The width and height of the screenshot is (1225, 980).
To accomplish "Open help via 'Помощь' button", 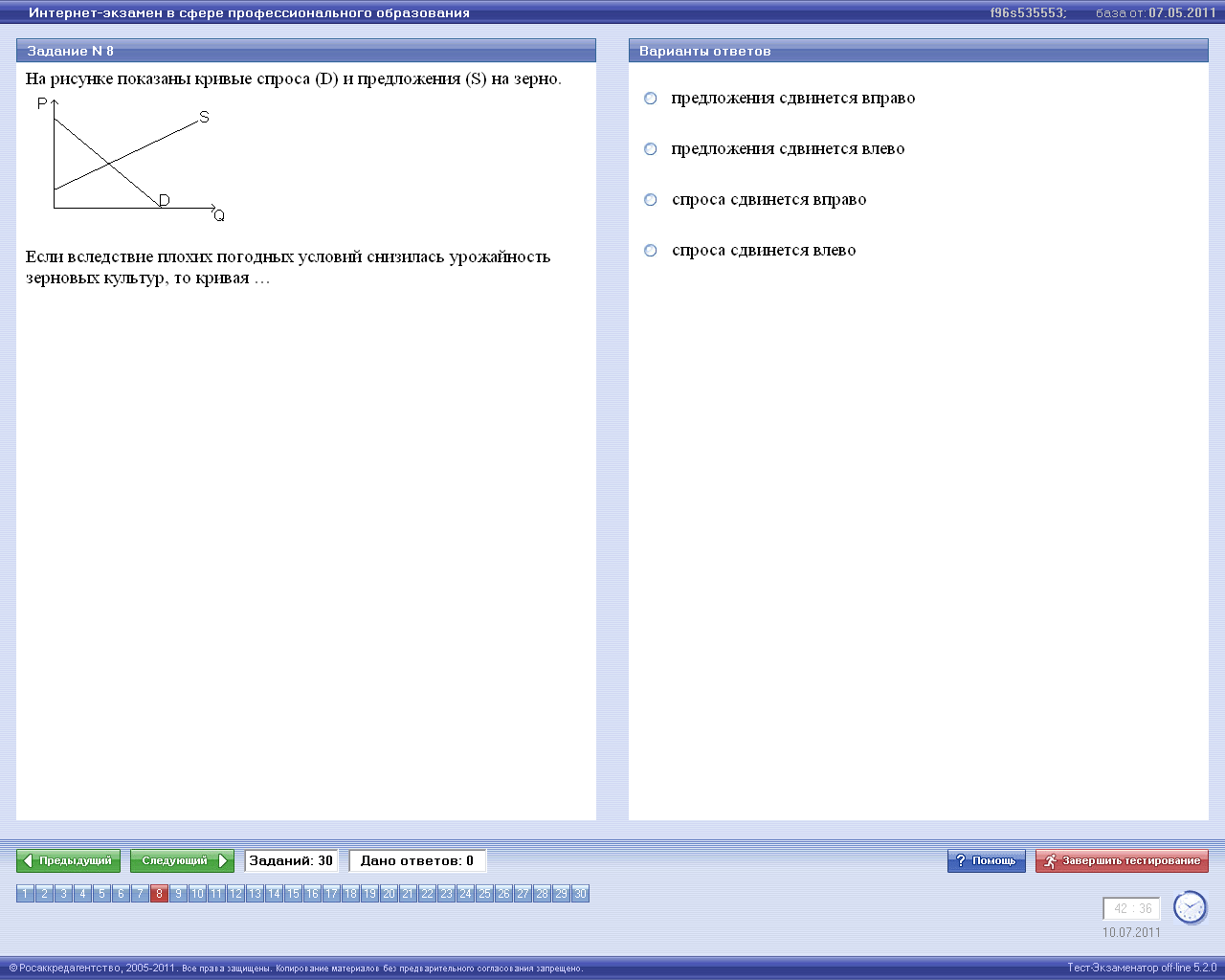I will point(987,861).
